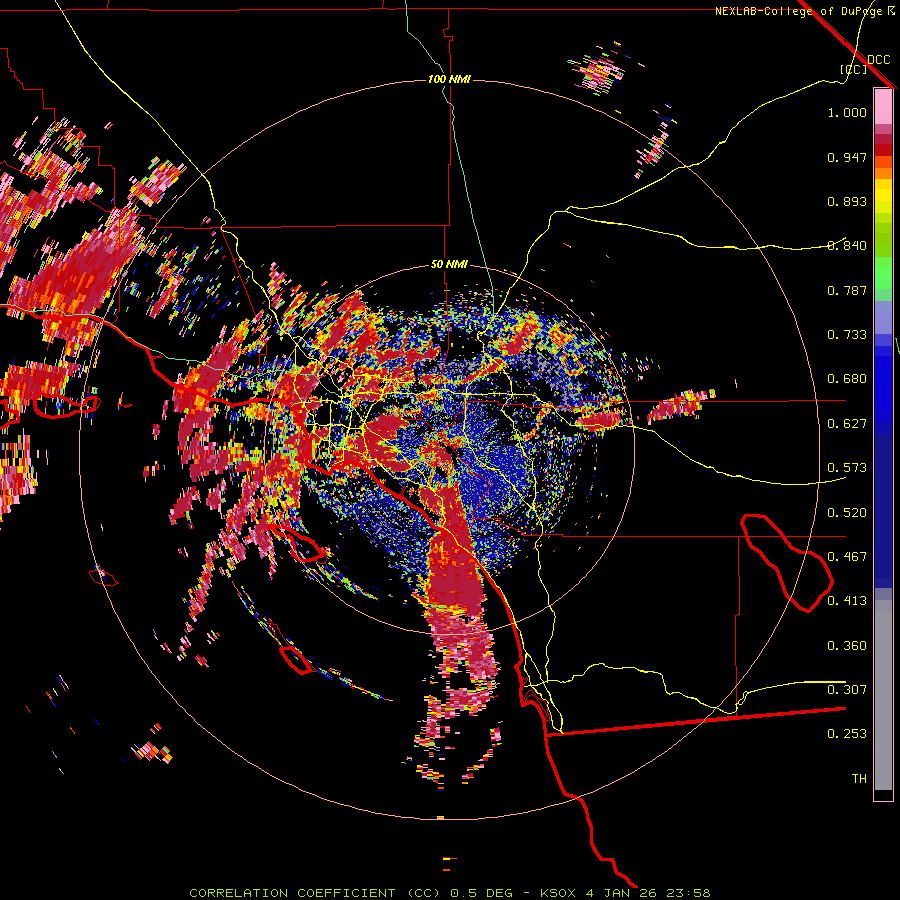Image resolution: width=900 pixels, height=900 pixels.
Task: Click the 0.893 scale value
Action: 847,201
